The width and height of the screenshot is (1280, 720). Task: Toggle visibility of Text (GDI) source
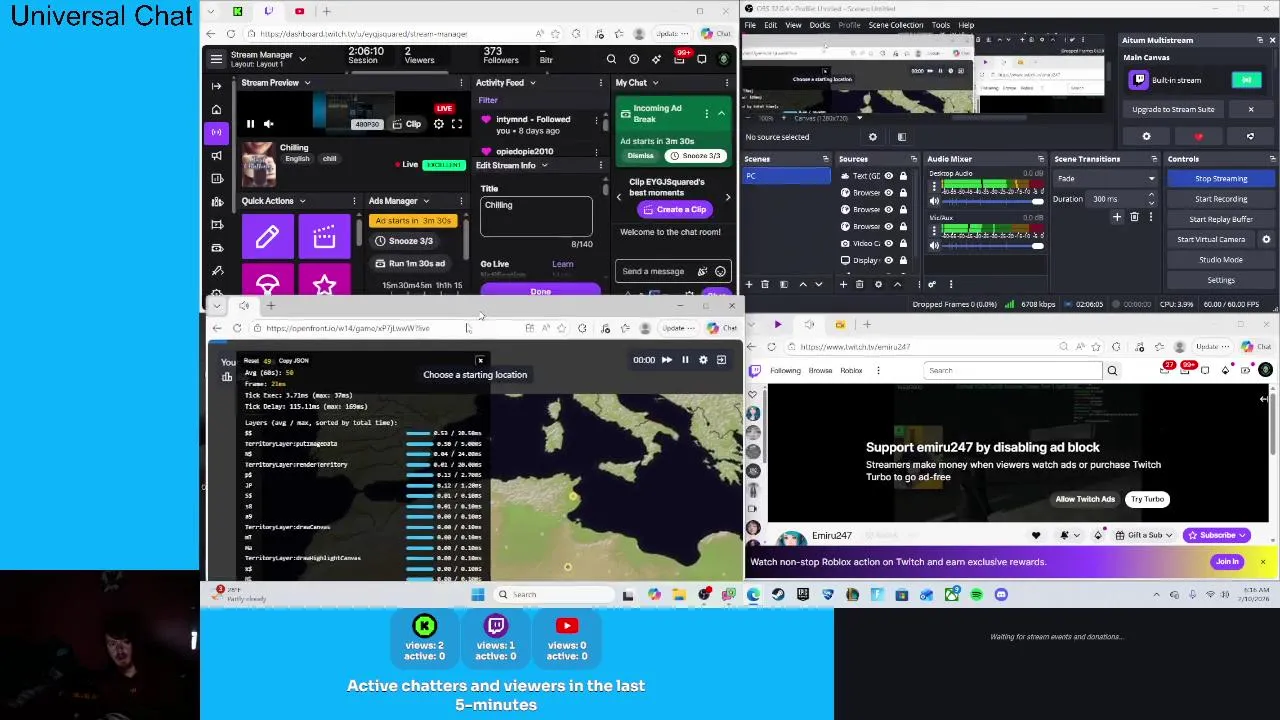(x=888, y=176)
